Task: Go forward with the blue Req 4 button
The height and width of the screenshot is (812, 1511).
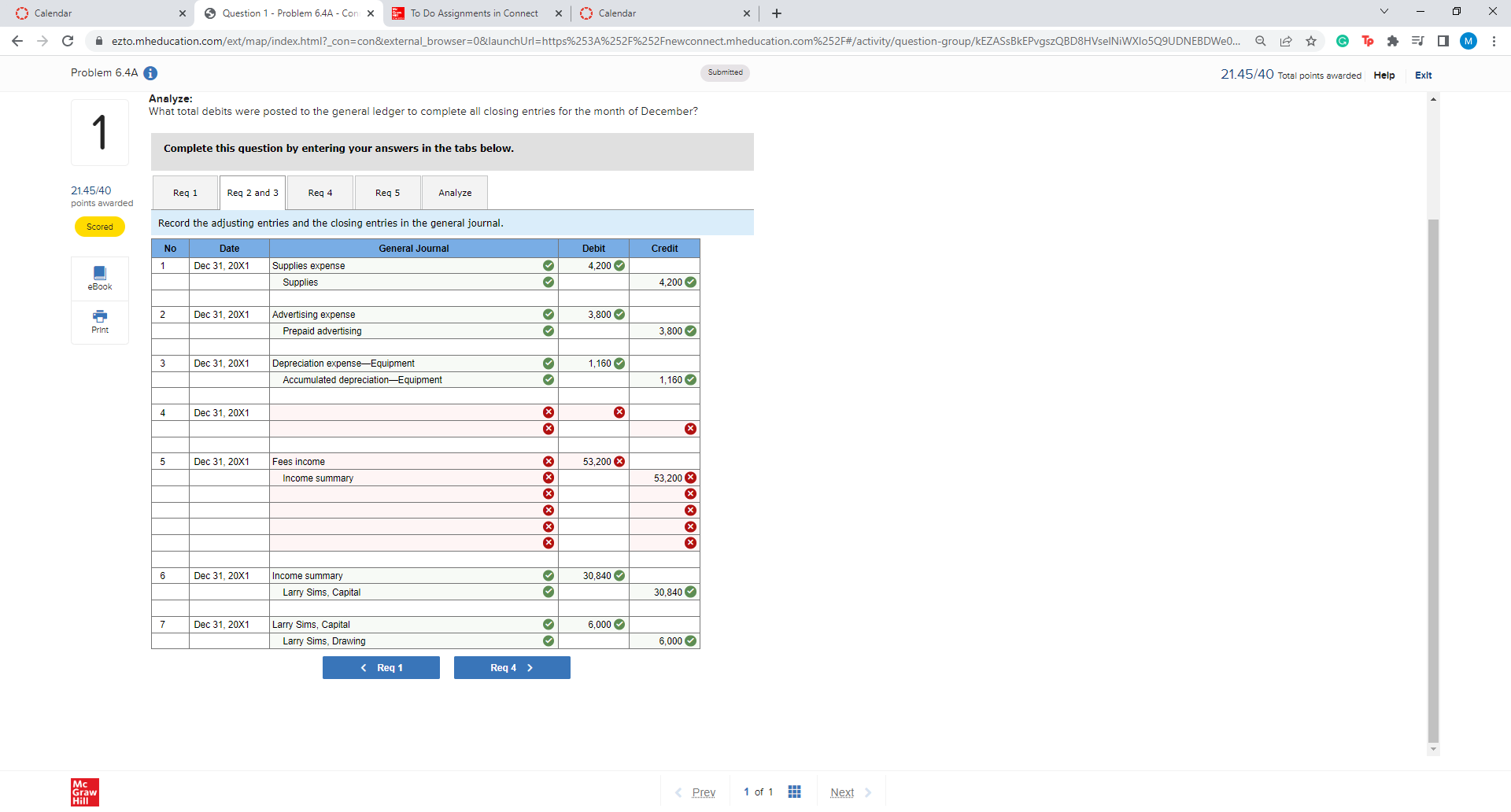Action: coord(512,668)
